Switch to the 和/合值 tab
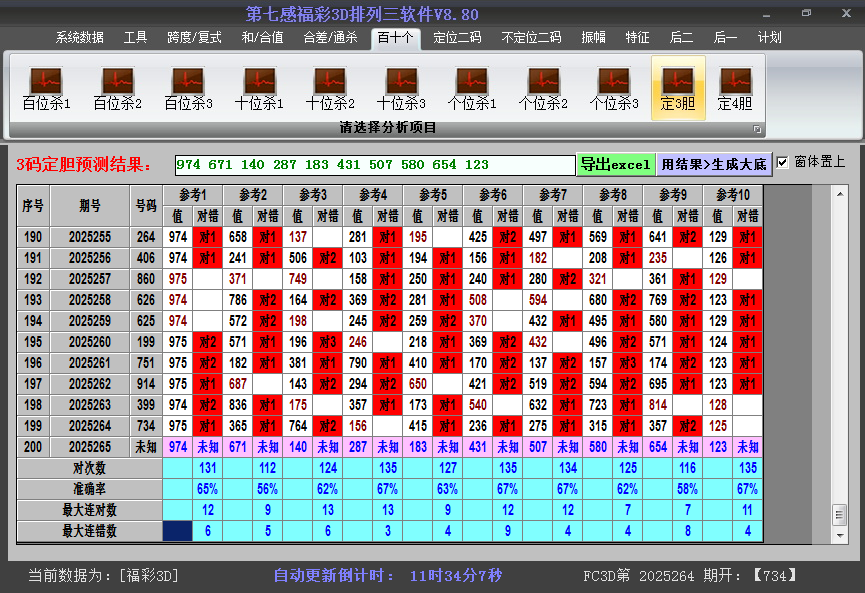 262,38
